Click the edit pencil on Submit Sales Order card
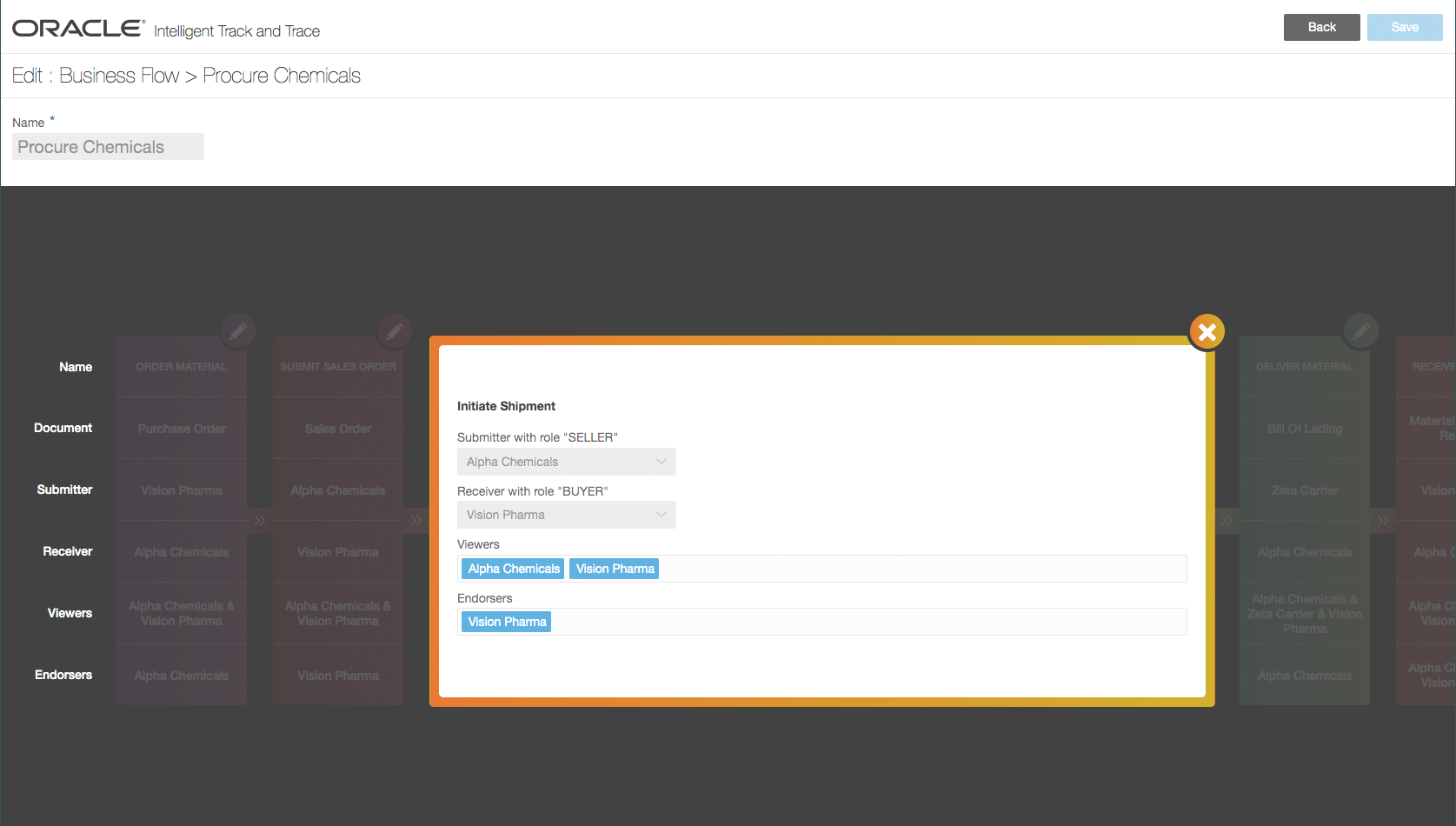This screenshot has width=1456, height=826. coord(394,330)
